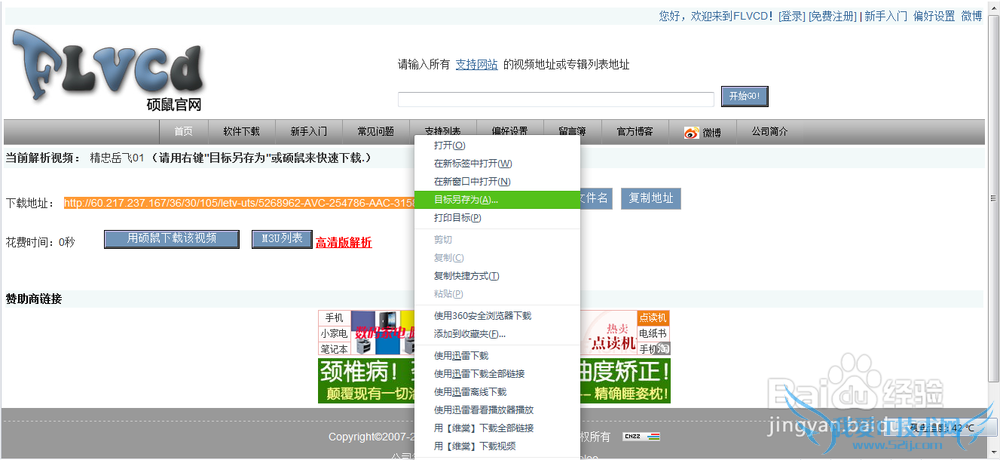Open 软件下载 navigation tab
1000x460 pixels.
(241, 131)
